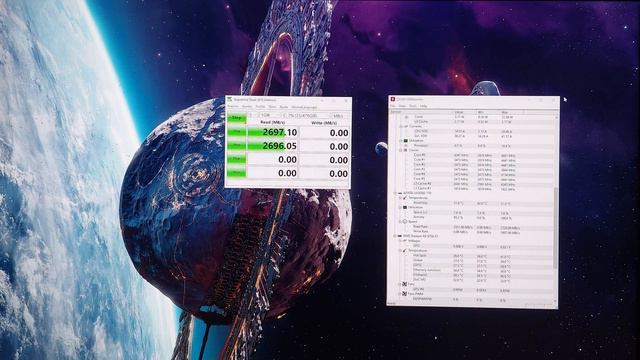The width and height of the screenshot is (640, 360).
Task: Click the Fans group fan icon
Action: click(x=404, y=284)
